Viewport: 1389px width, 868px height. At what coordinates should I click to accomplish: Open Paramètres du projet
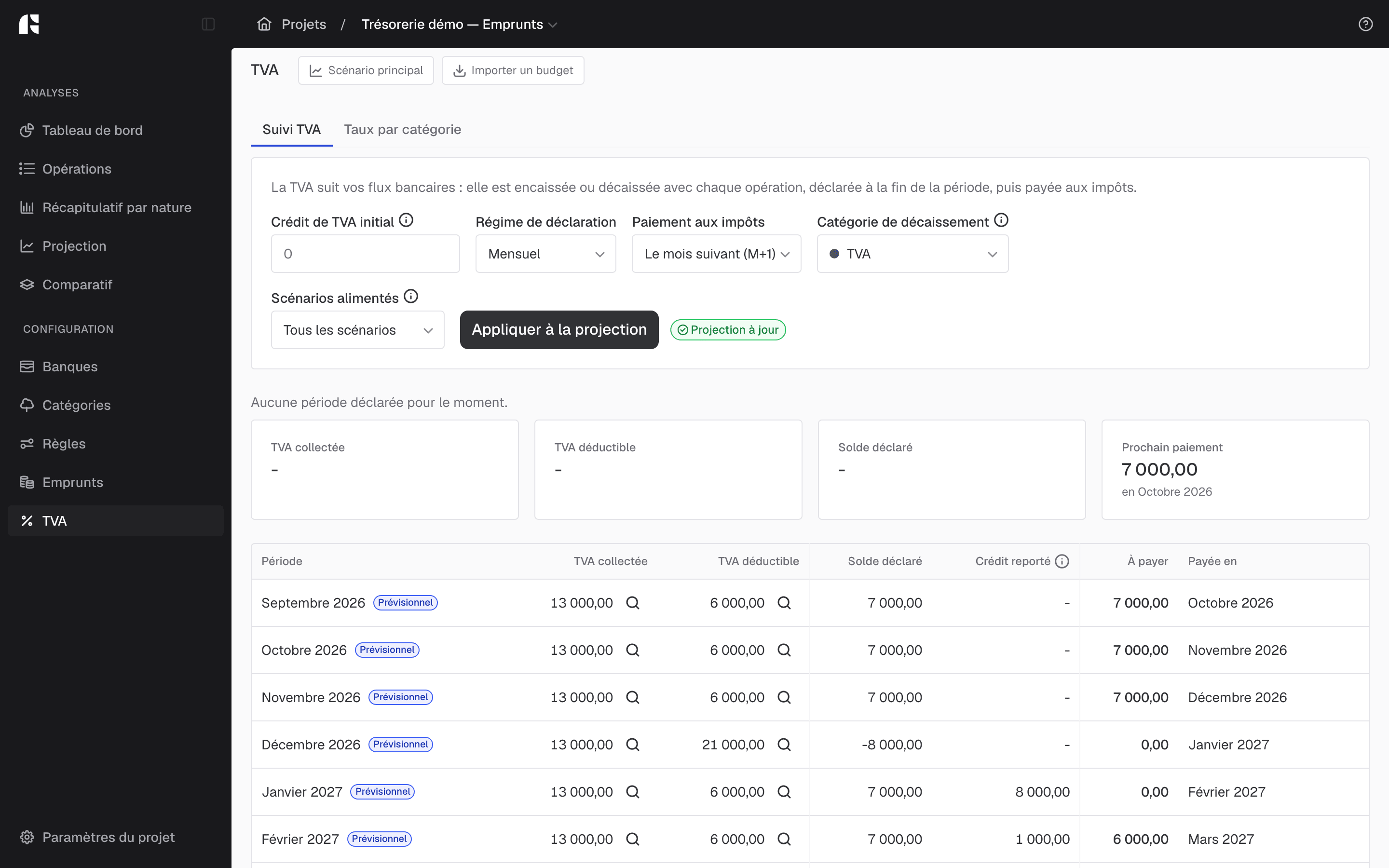point(115,837)
